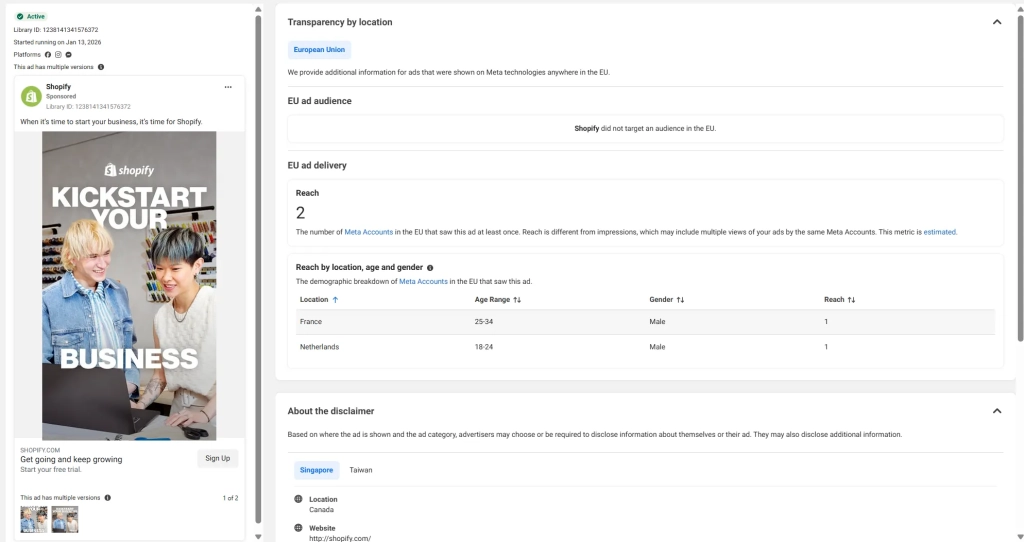
Task: Select the first ad version thumbnail
Action: pos(33,519)
